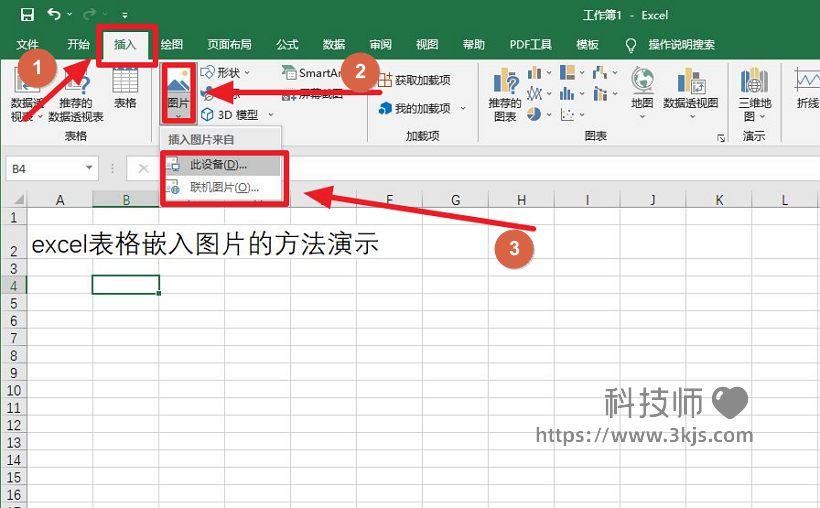
Task: Click the selected cell B4
Action: pos(126,285)
